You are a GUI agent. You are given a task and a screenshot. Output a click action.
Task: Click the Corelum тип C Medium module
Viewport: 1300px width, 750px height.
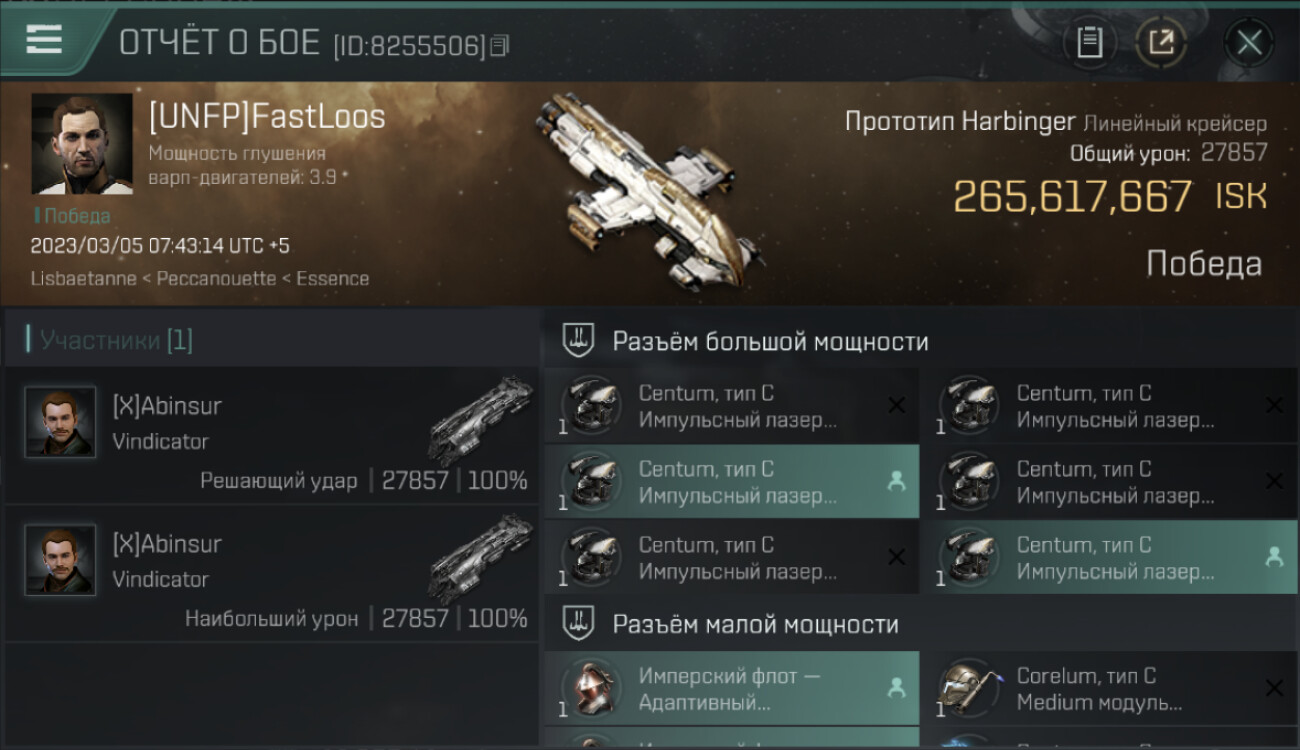coord(1109,689)
